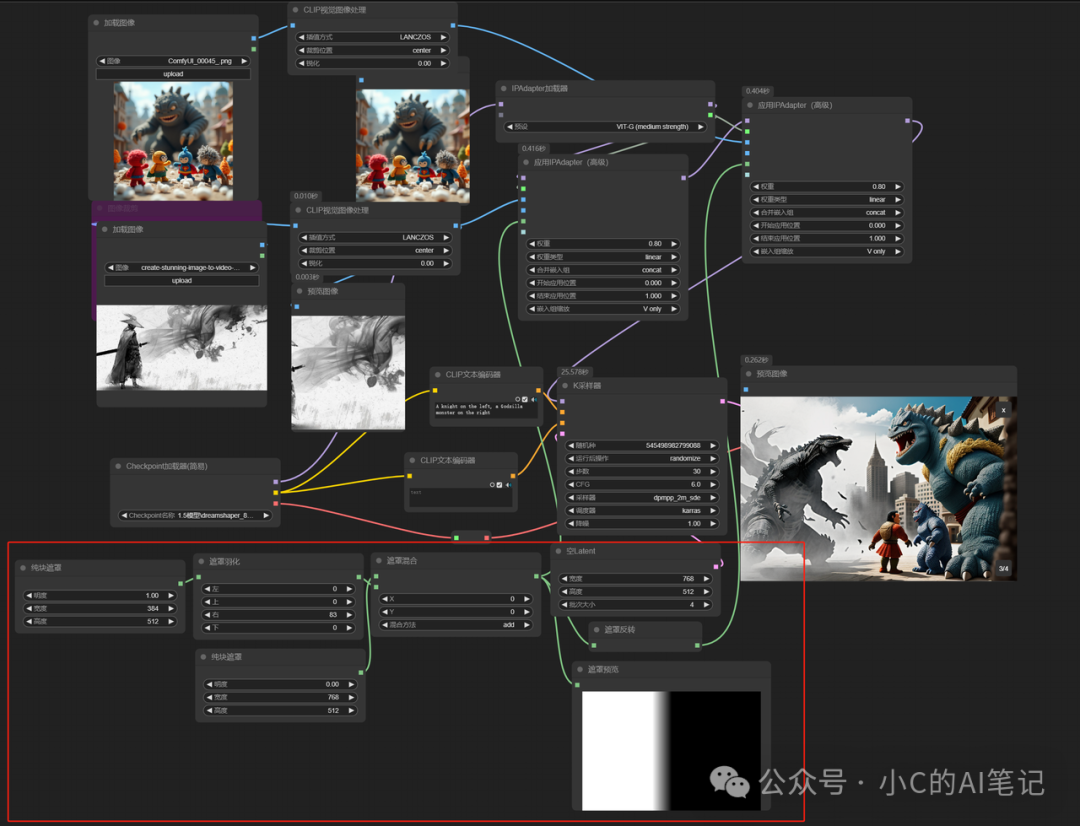Screen dimensions: 1080x826
Task: Decrease 批次大小 in the 空Latent node
Action: click(x=565, y=605)
